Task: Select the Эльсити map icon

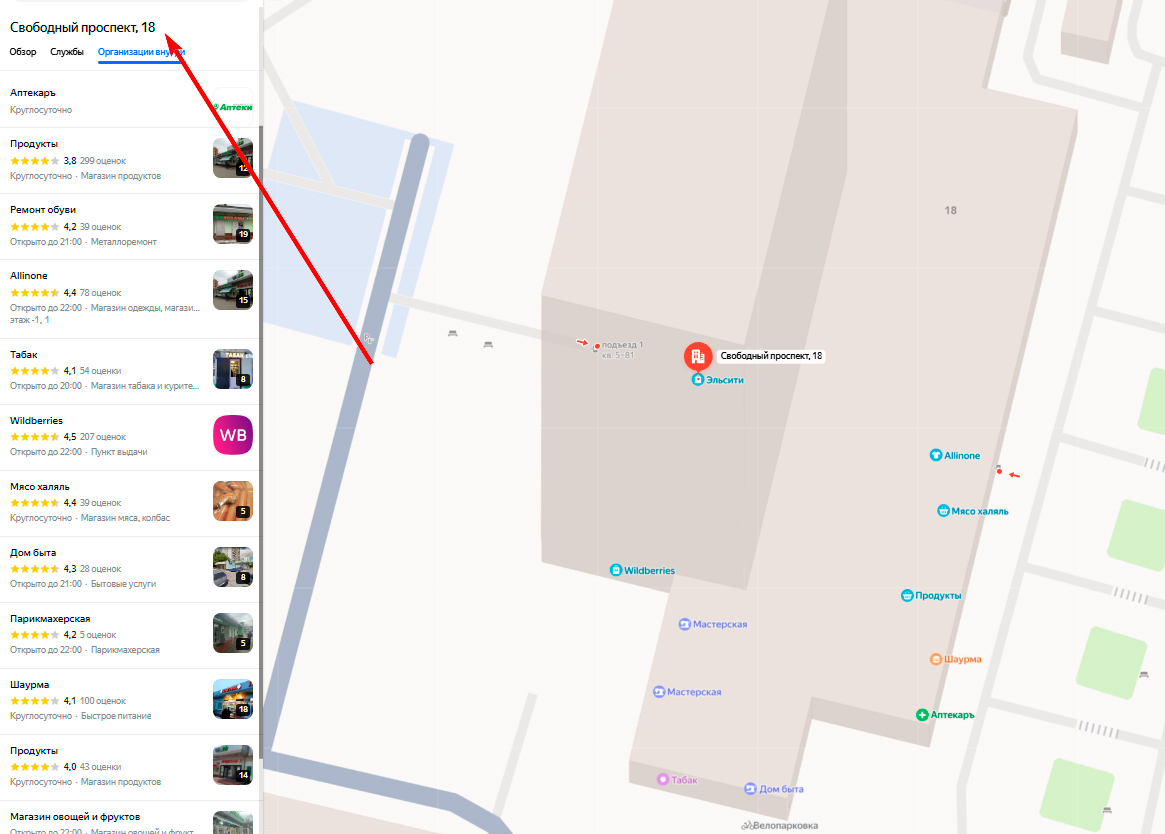Action: pos(698,380)
